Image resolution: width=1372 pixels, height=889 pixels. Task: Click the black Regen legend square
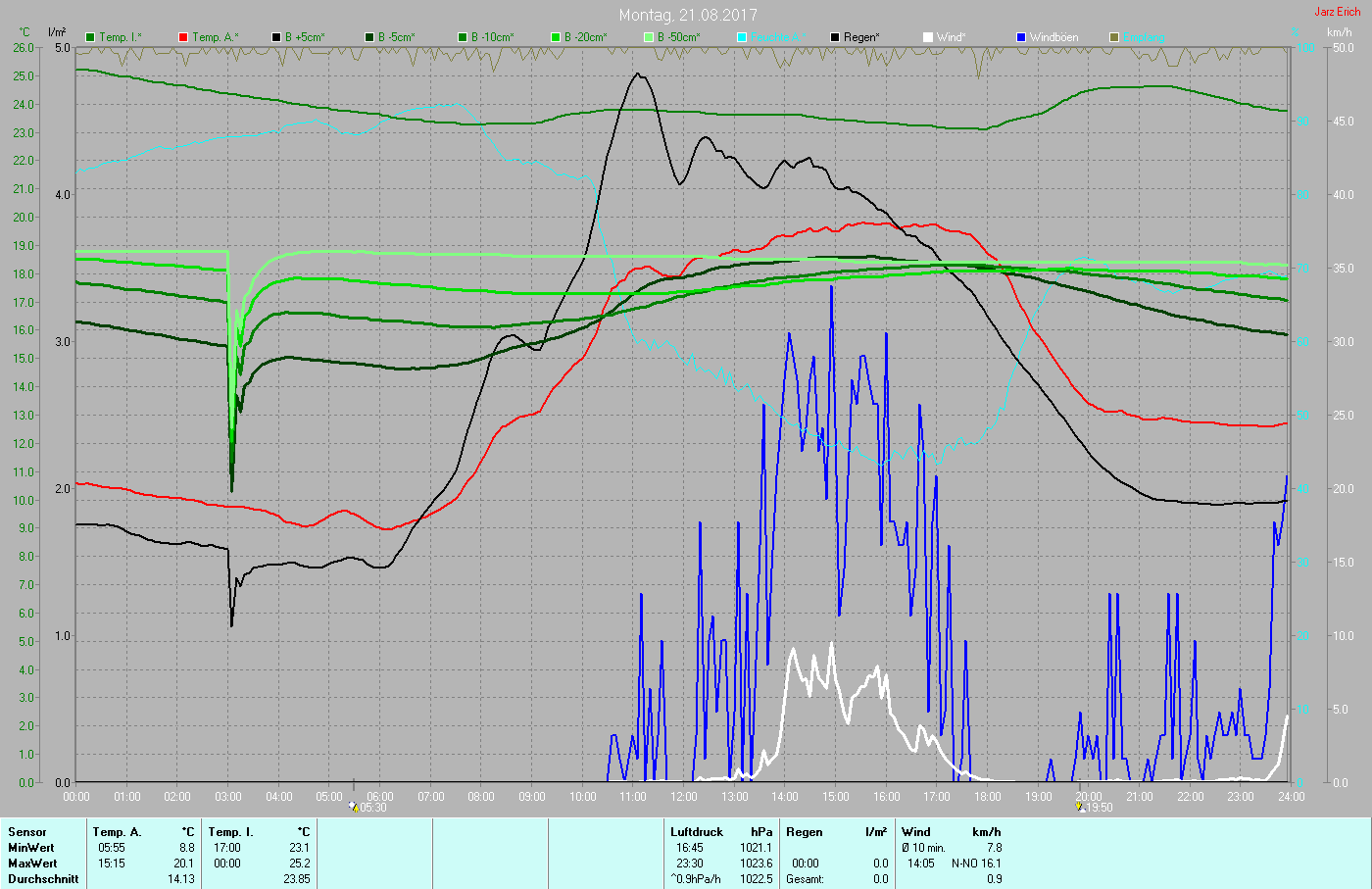pos(835,37)
